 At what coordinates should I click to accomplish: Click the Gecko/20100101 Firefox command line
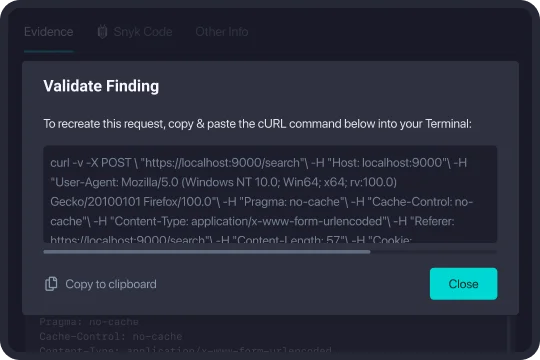pos(262,202)
